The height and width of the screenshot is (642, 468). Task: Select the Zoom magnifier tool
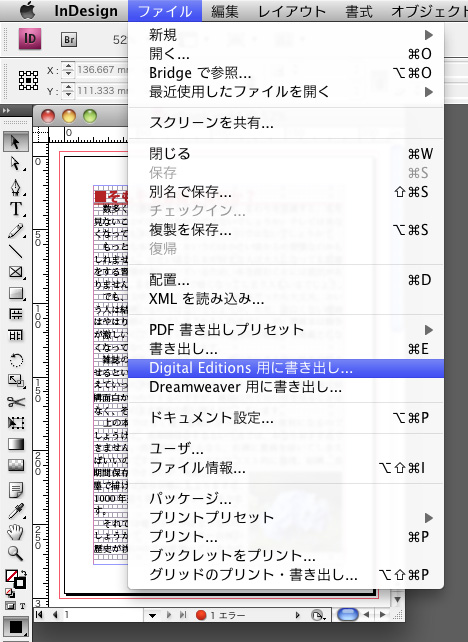(16, 554)
